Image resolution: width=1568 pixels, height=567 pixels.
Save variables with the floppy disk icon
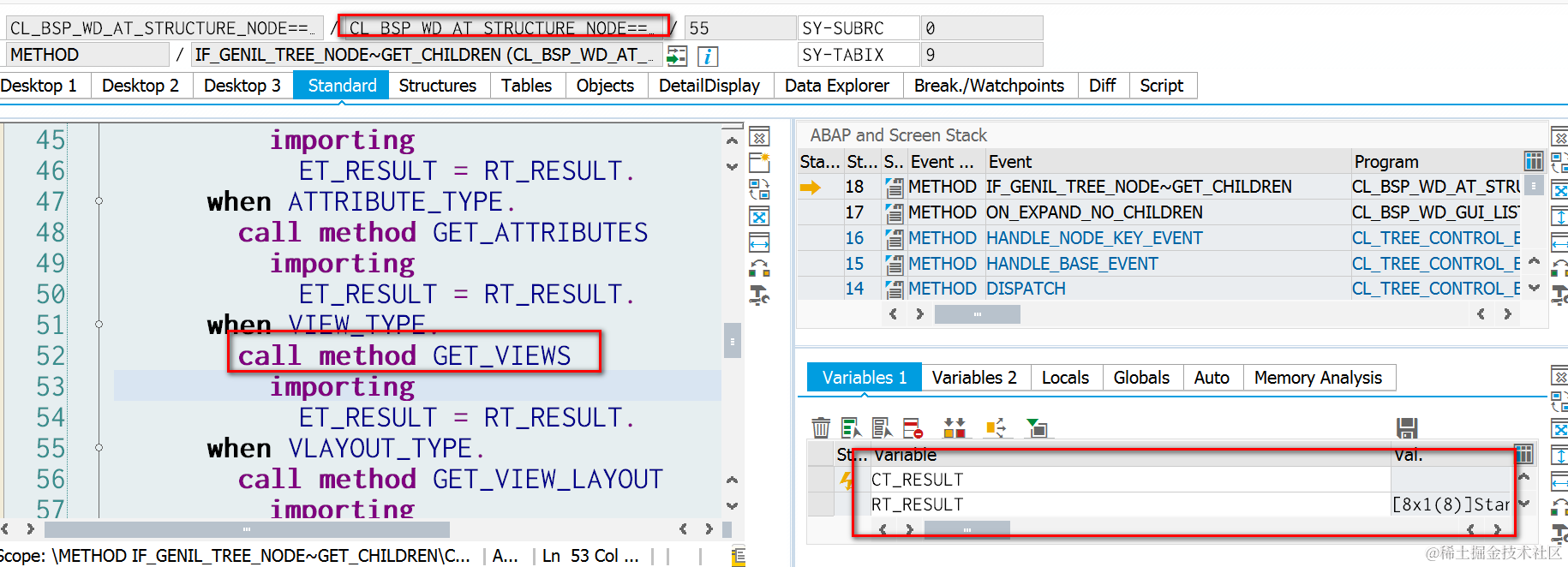(1407, 427)
